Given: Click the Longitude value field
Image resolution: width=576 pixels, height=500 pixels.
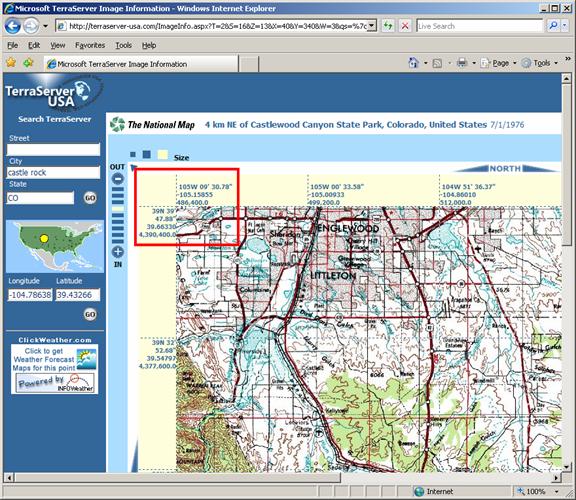Looking at the screenshot, I should click(30, 295).
